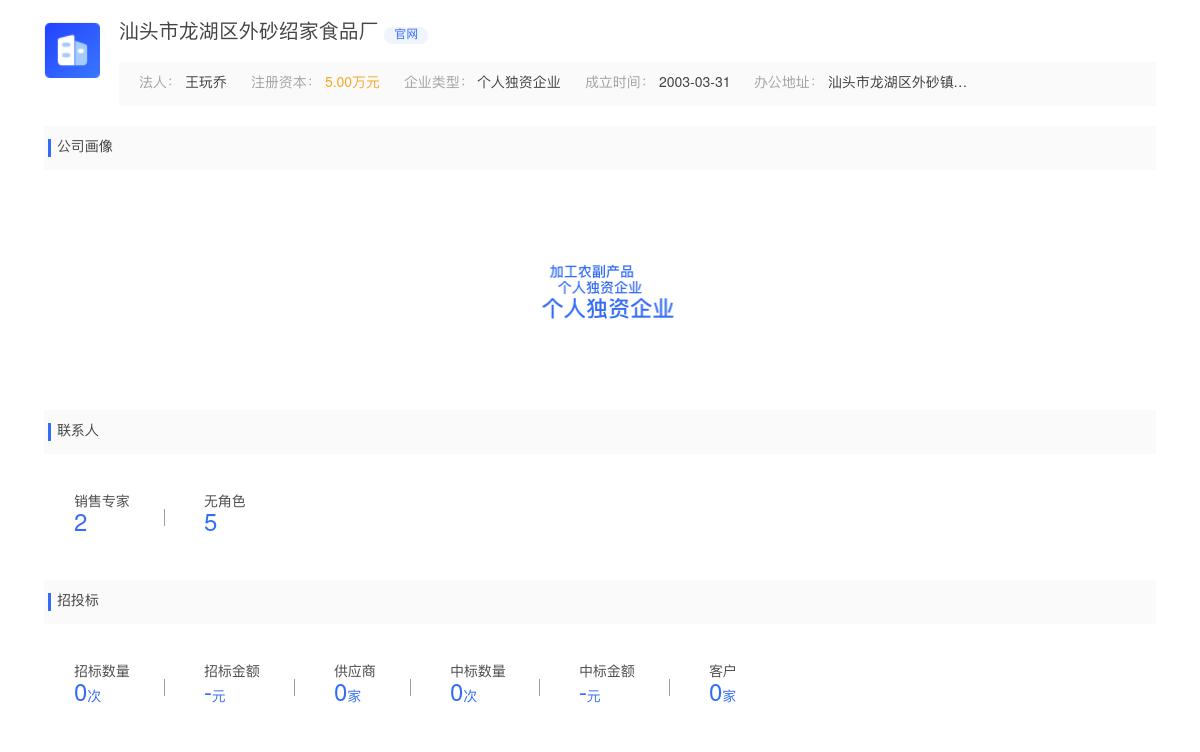Click the largest 个人独资企业 word cloud tag
The image size is (1200, 752).
pos(608,309)
